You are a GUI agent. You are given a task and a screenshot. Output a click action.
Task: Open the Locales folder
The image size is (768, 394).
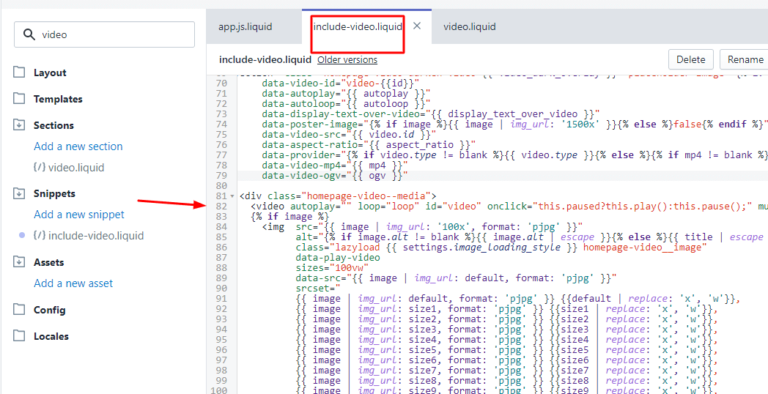[51, 337]
